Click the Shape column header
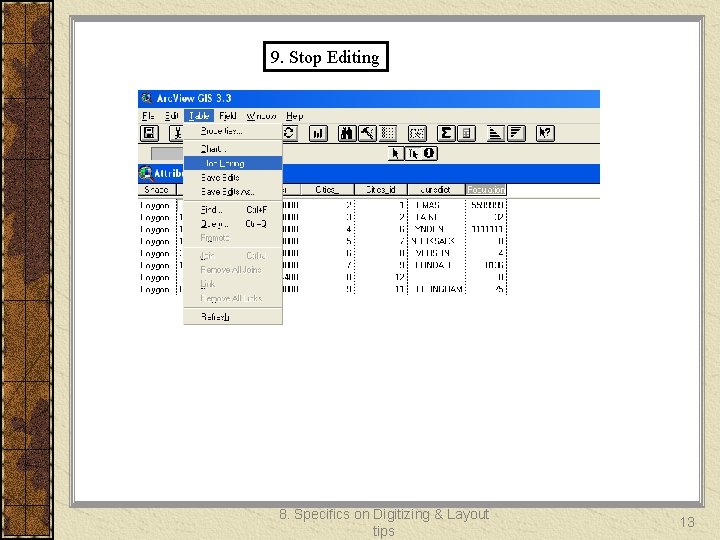720x540 pixels. pos(157,190)
